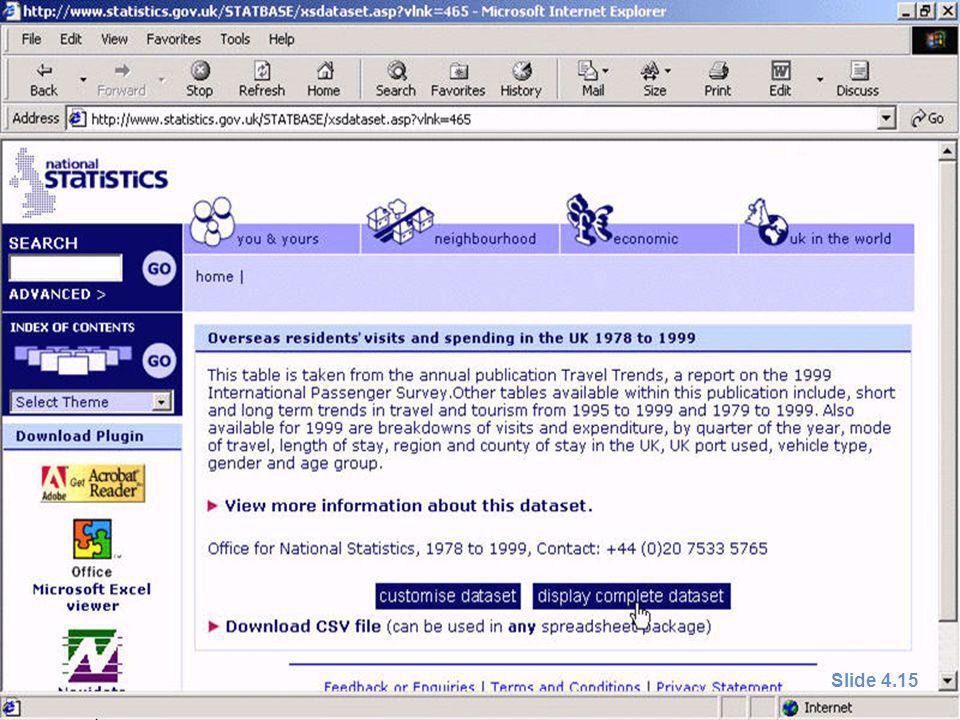Open the Size button dropdown arrow

pyautogui.click(x=667, y=71)
